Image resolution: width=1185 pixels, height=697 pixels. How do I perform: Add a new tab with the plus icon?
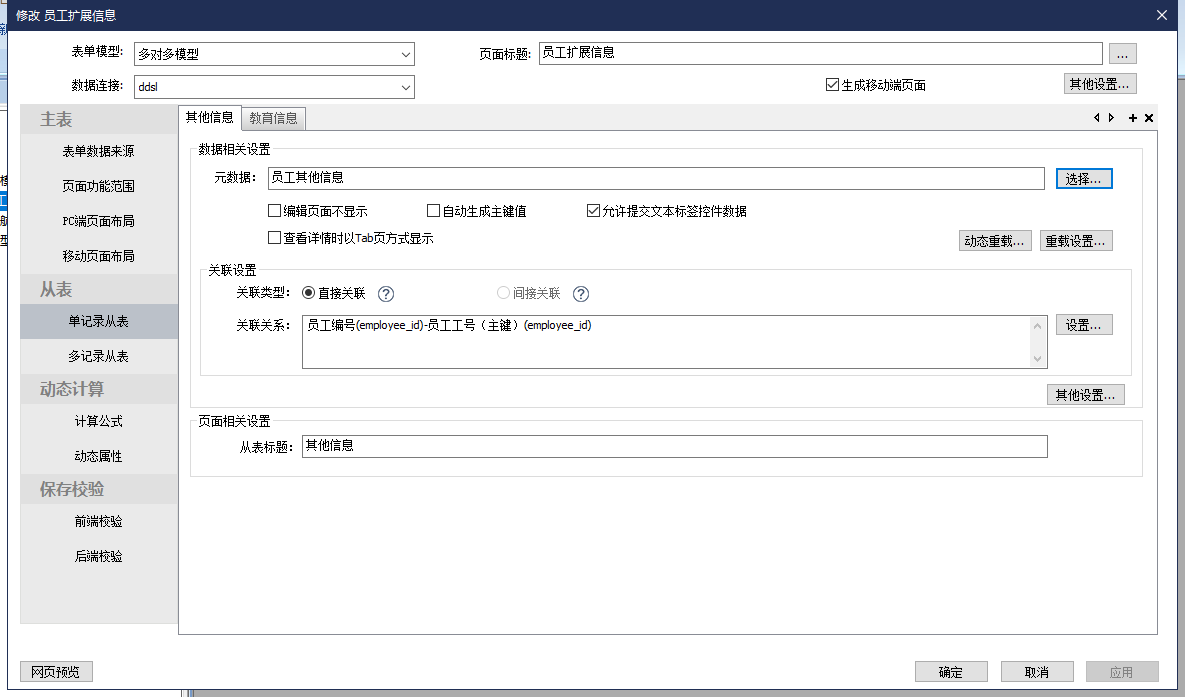1133,118
